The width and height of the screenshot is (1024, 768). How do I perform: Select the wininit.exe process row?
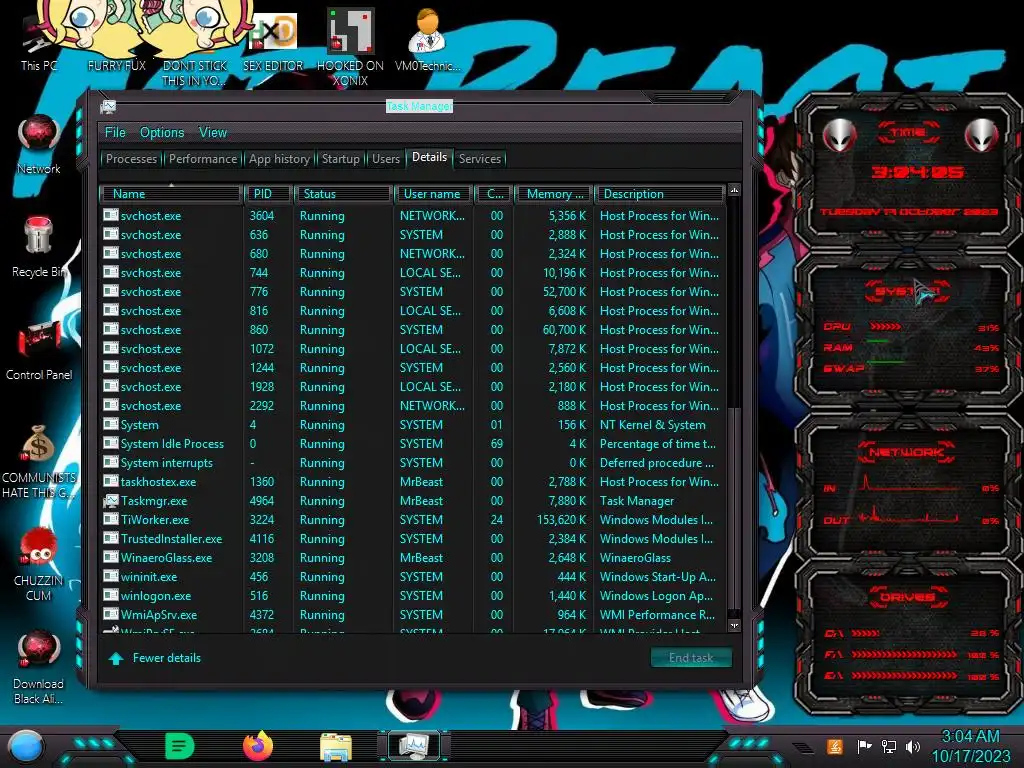point(413,577)
